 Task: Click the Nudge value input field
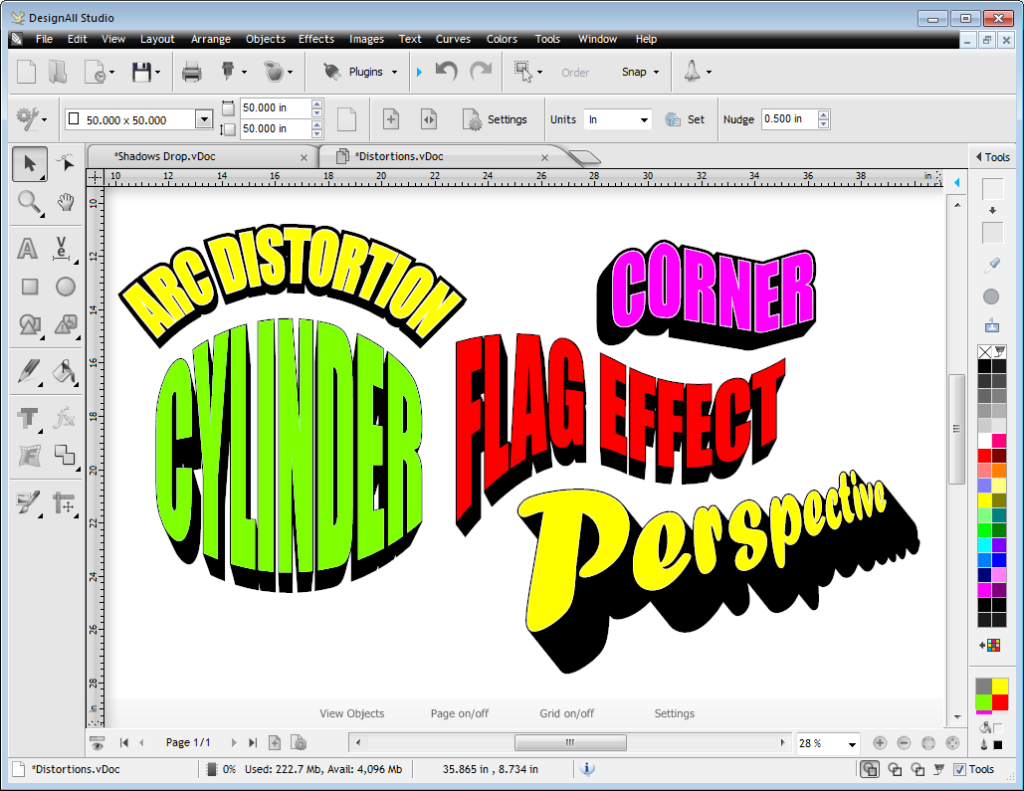(x=788, y=119)
